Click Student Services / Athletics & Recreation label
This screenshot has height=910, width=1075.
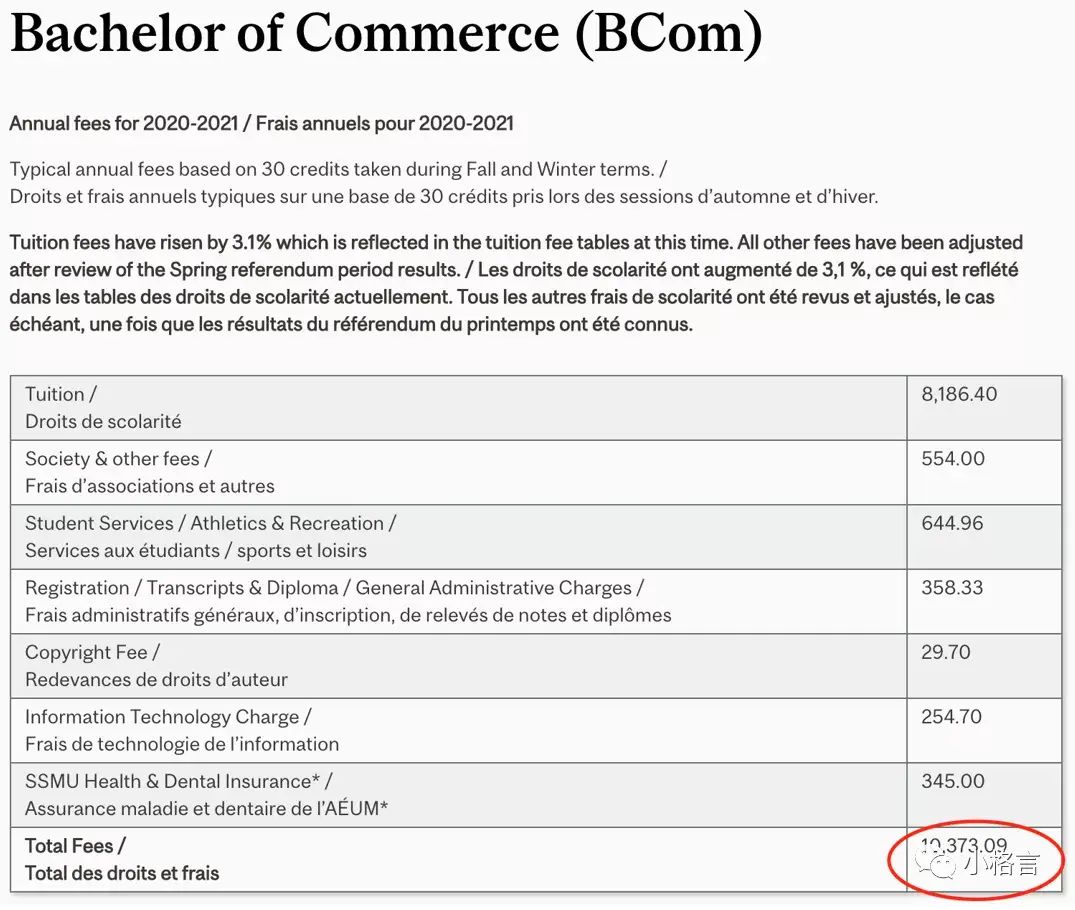click(x=210, y=524)
